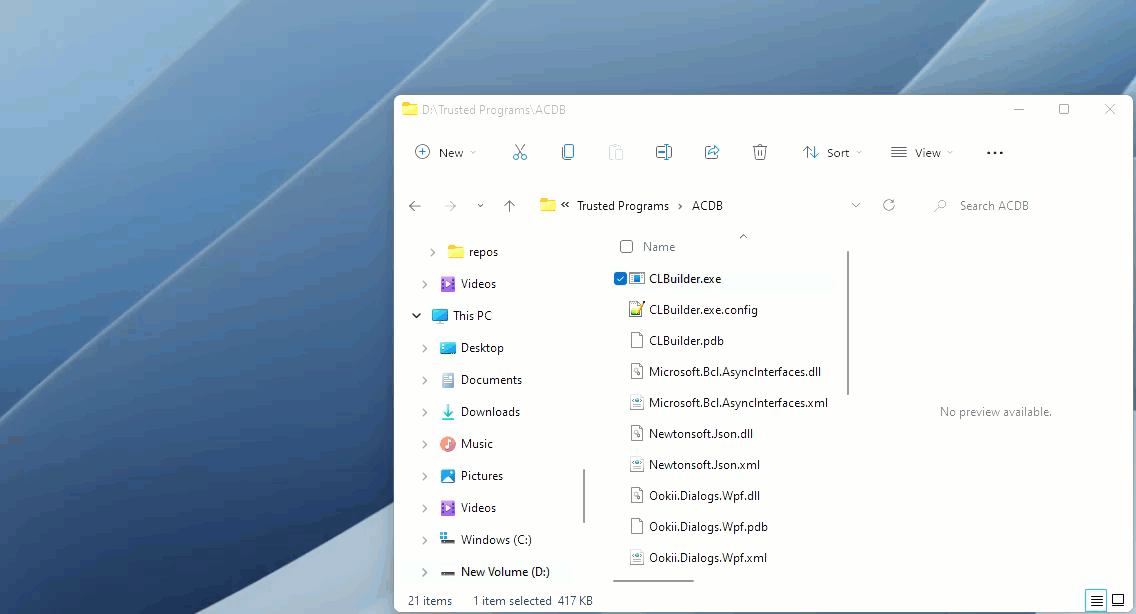Click the Ookii.Dialogs.Wpf.xml file icon

point(637,557)
